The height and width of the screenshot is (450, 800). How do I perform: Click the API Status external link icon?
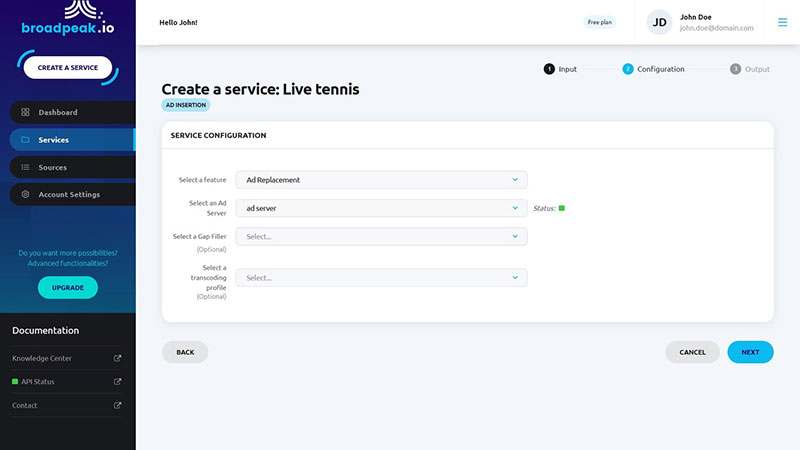pos(117,382)
